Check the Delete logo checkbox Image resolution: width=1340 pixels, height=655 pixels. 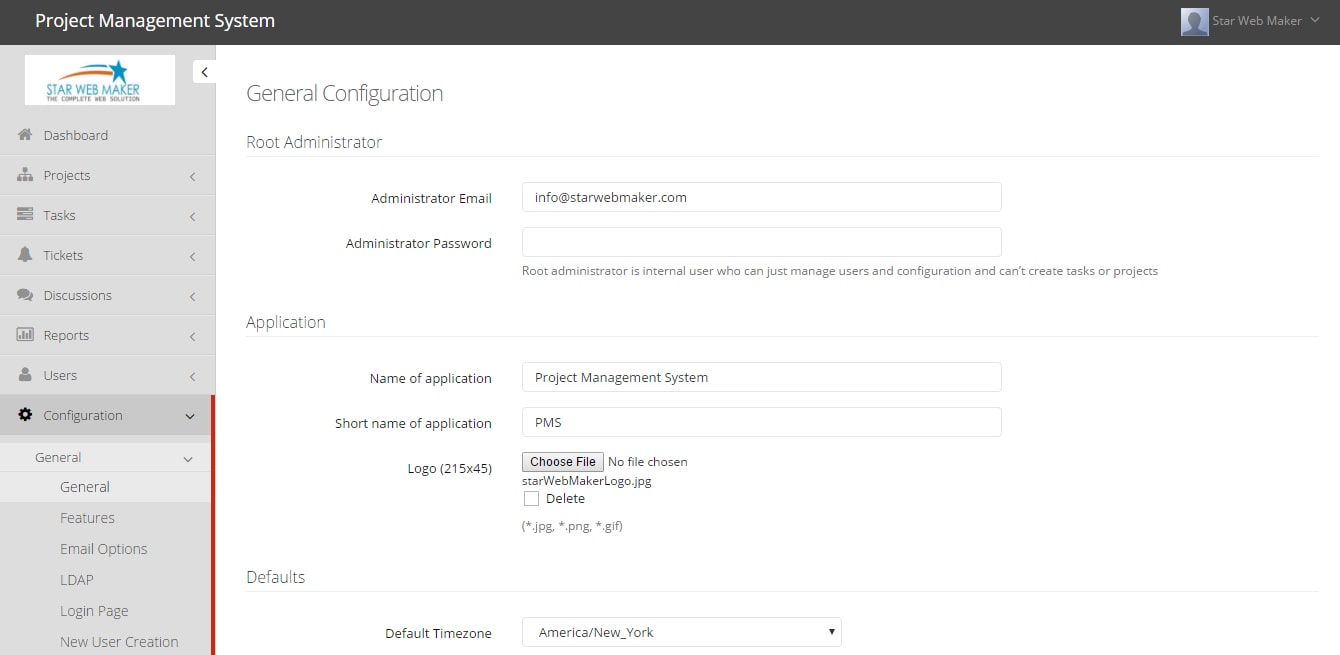[x=531, y=498]
